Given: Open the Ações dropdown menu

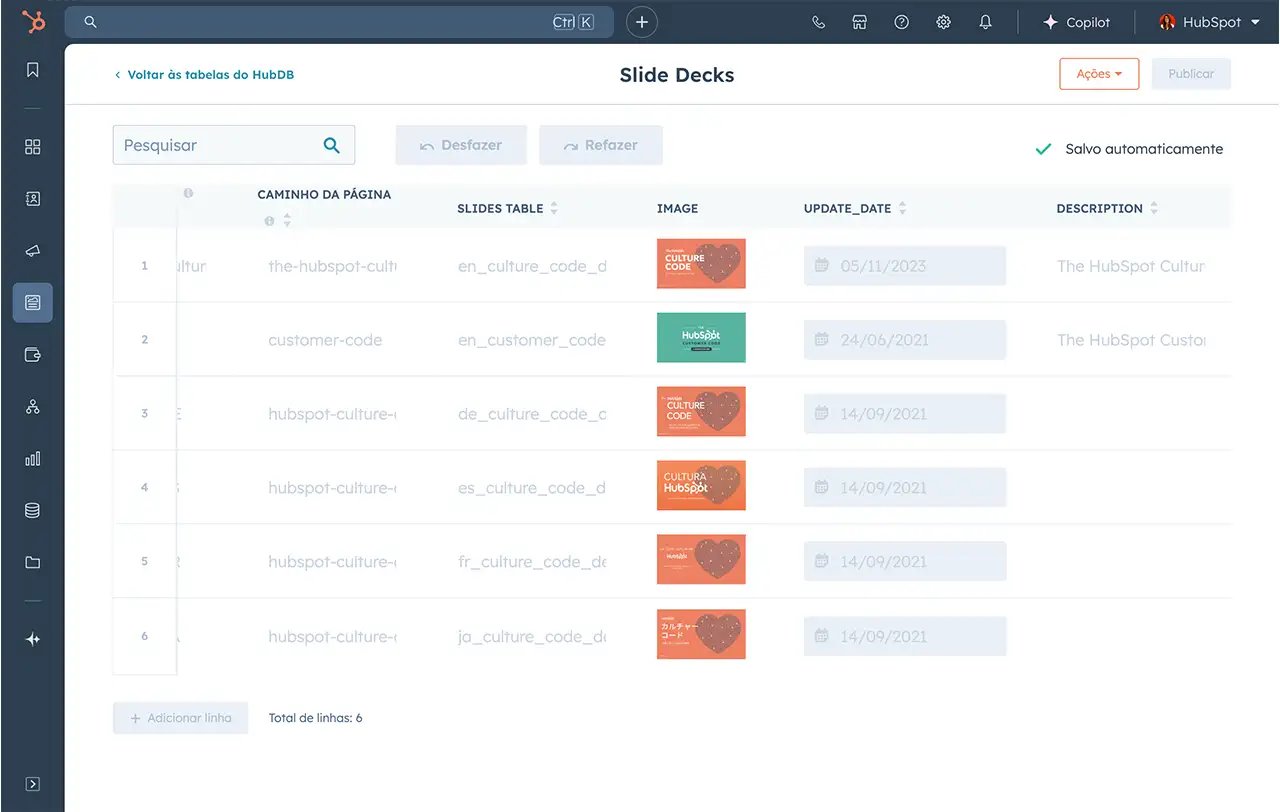Looking at the screenshot, I should [1099, 73].
